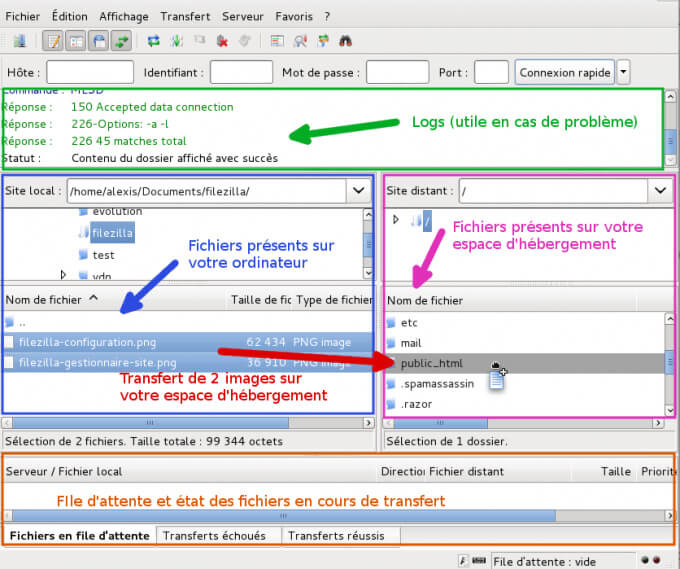
Task: Sort remote files by Nom de fichier
Action: (x=510, y=300)
